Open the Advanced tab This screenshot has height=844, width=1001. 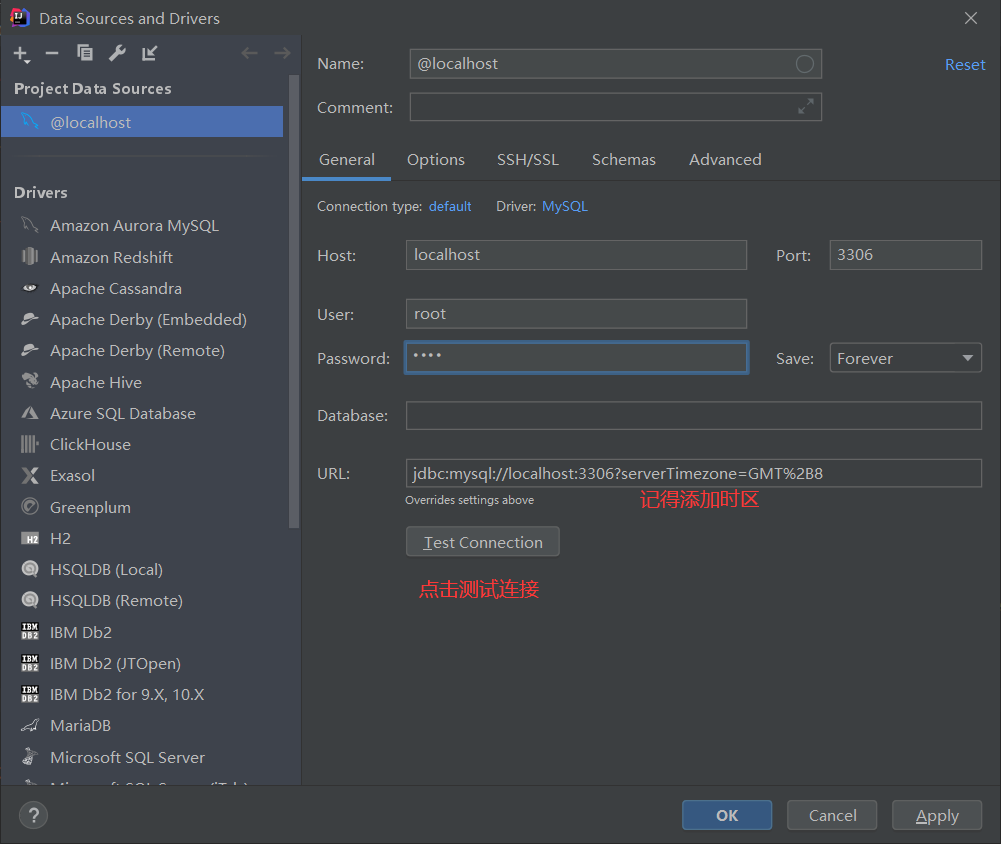coord(725,160)
